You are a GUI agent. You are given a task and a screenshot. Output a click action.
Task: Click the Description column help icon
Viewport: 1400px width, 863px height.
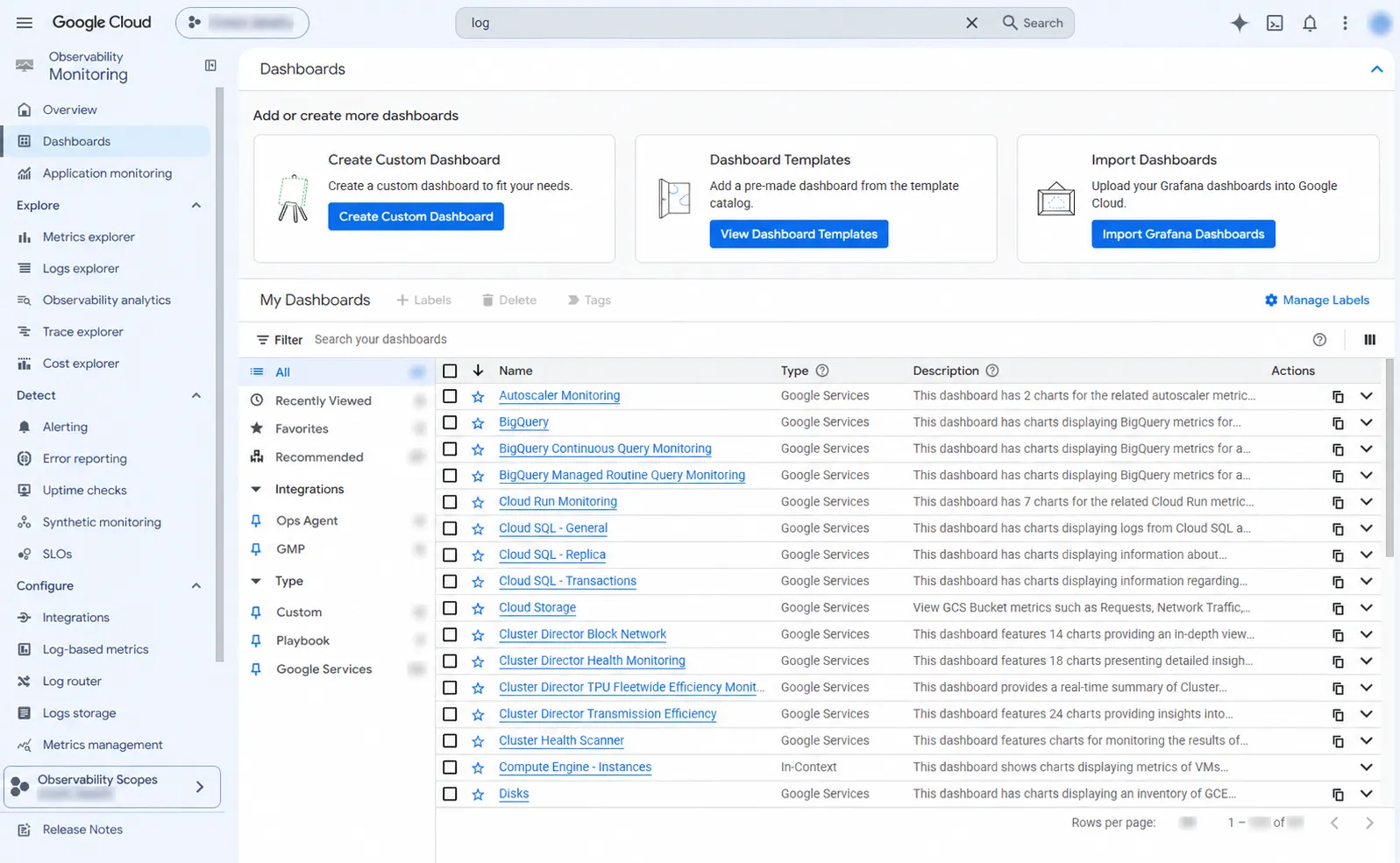pos(992,371)
